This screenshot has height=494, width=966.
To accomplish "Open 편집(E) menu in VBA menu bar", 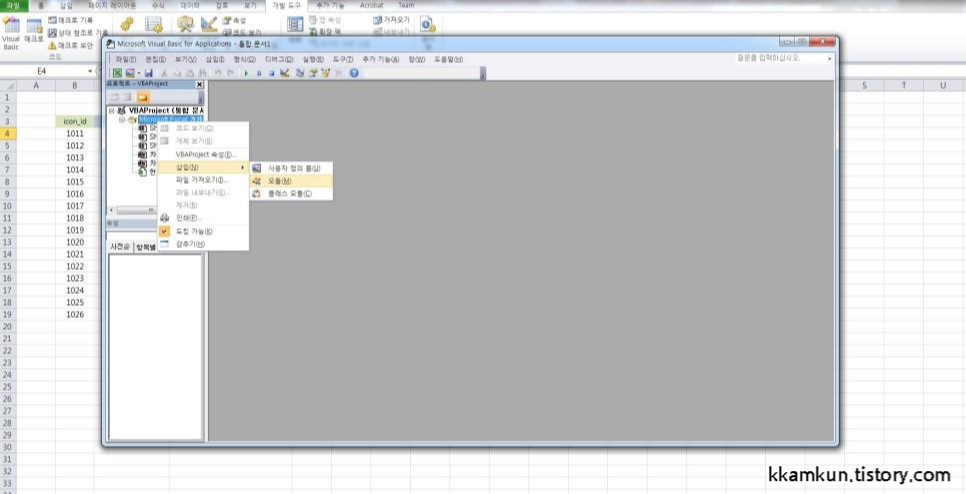I will (x=155, y=60).
